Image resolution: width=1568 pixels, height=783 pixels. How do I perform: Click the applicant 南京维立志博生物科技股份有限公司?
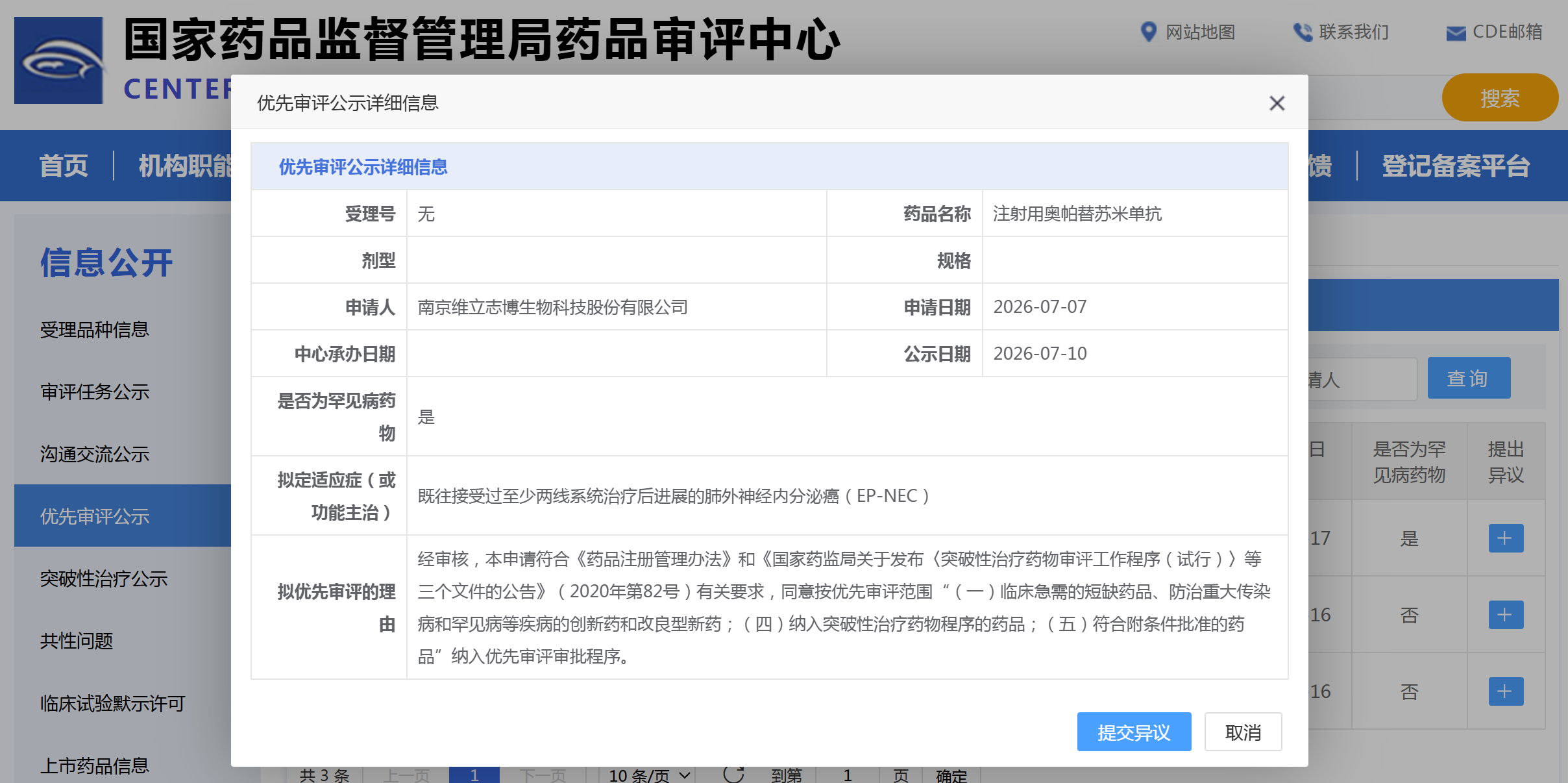[553, 307]
